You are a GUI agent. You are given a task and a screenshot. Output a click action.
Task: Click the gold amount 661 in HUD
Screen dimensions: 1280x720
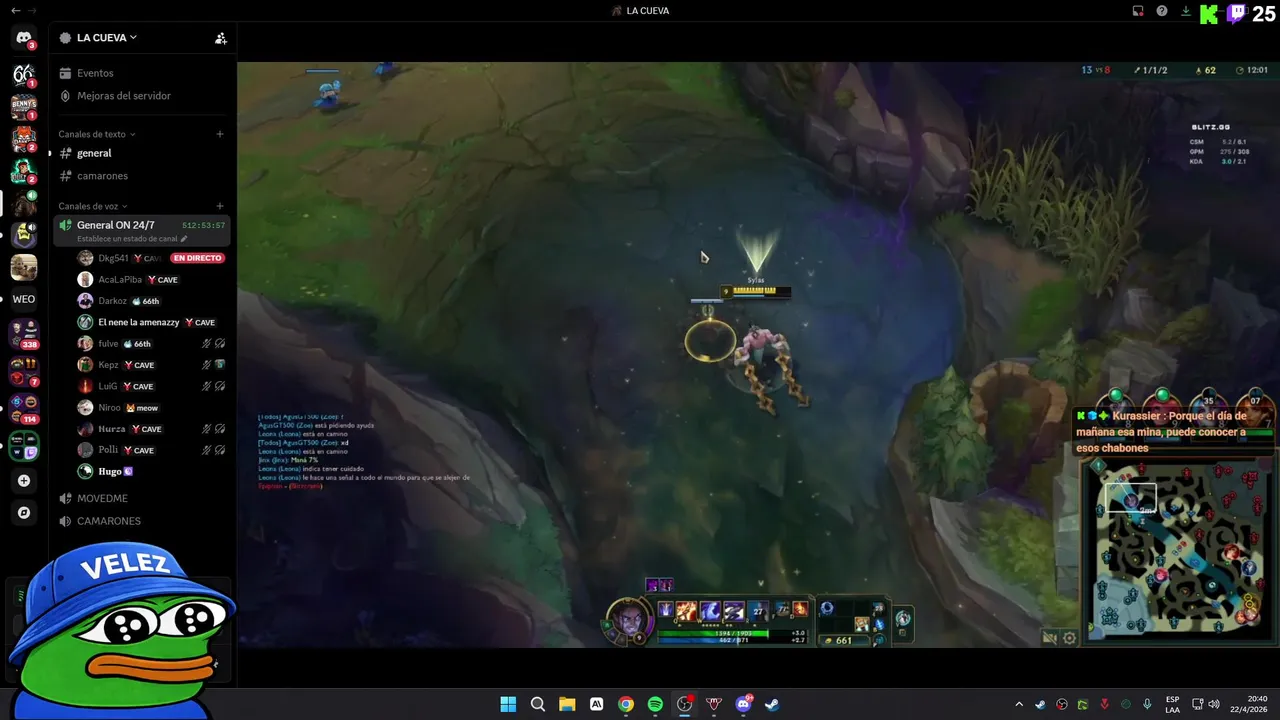pyautogui.click(x=844, y=640)
